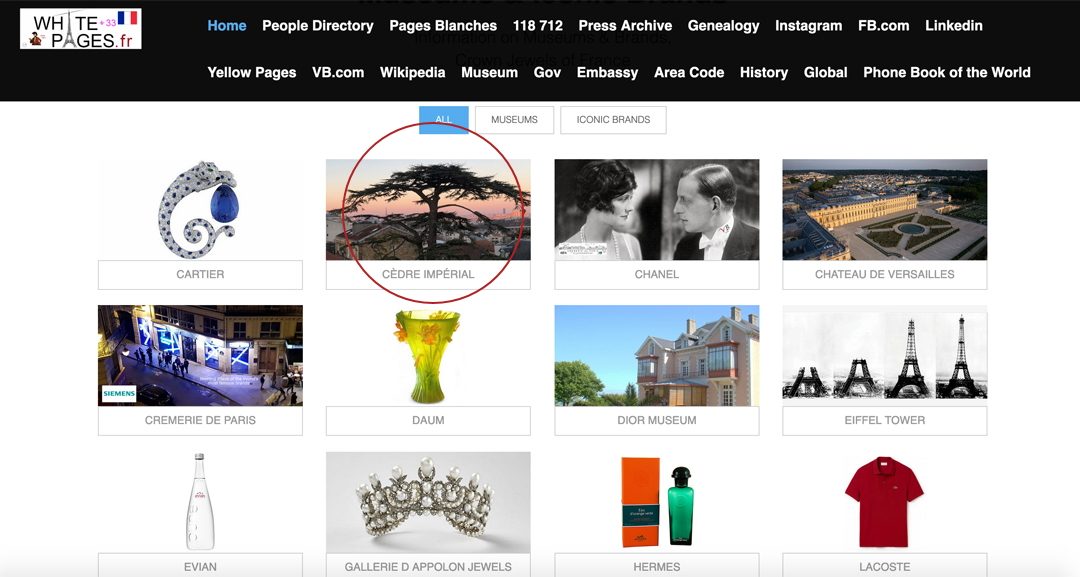
Task: Open the Home menu link
Action: 227,25
